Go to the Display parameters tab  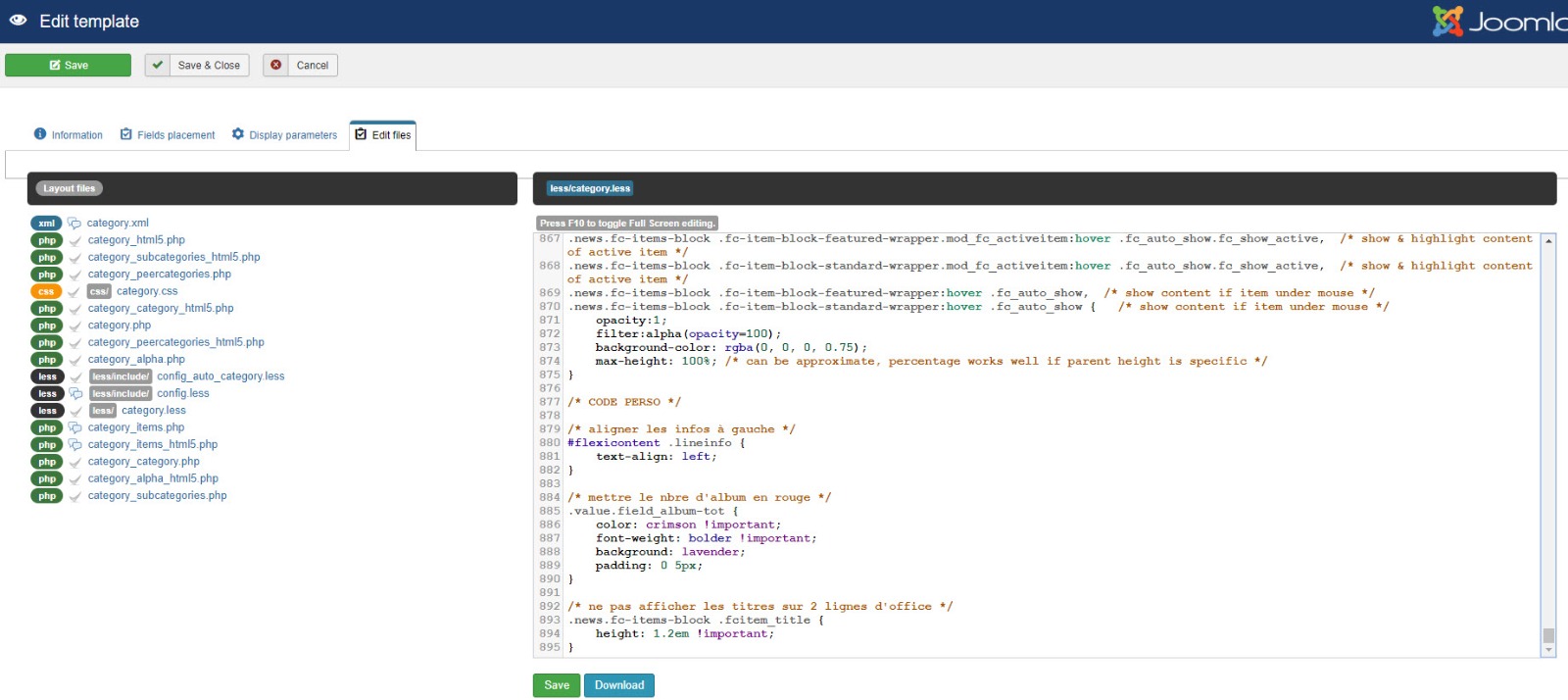point(284,135)
